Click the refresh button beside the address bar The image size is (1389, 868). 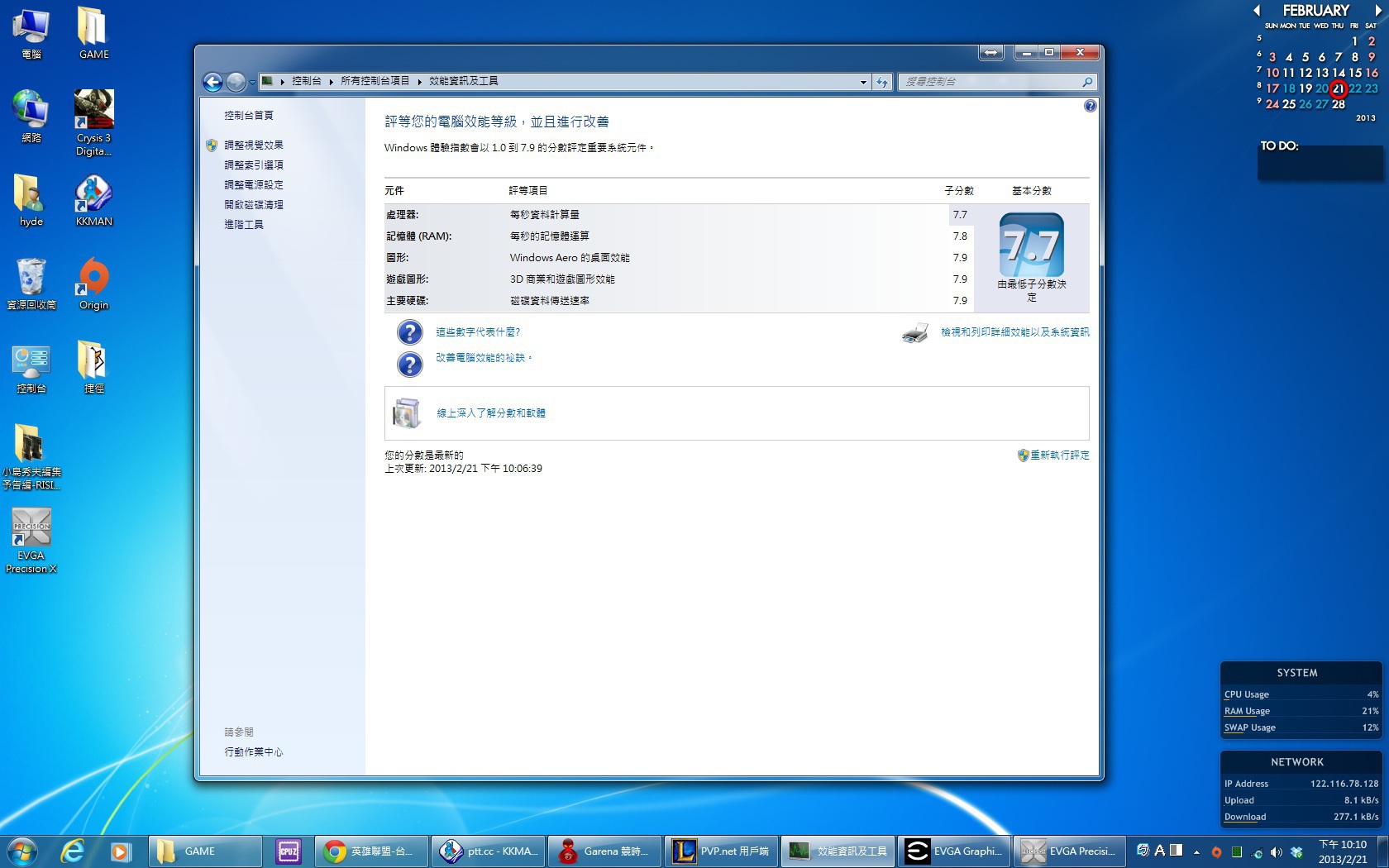point(882,82)
